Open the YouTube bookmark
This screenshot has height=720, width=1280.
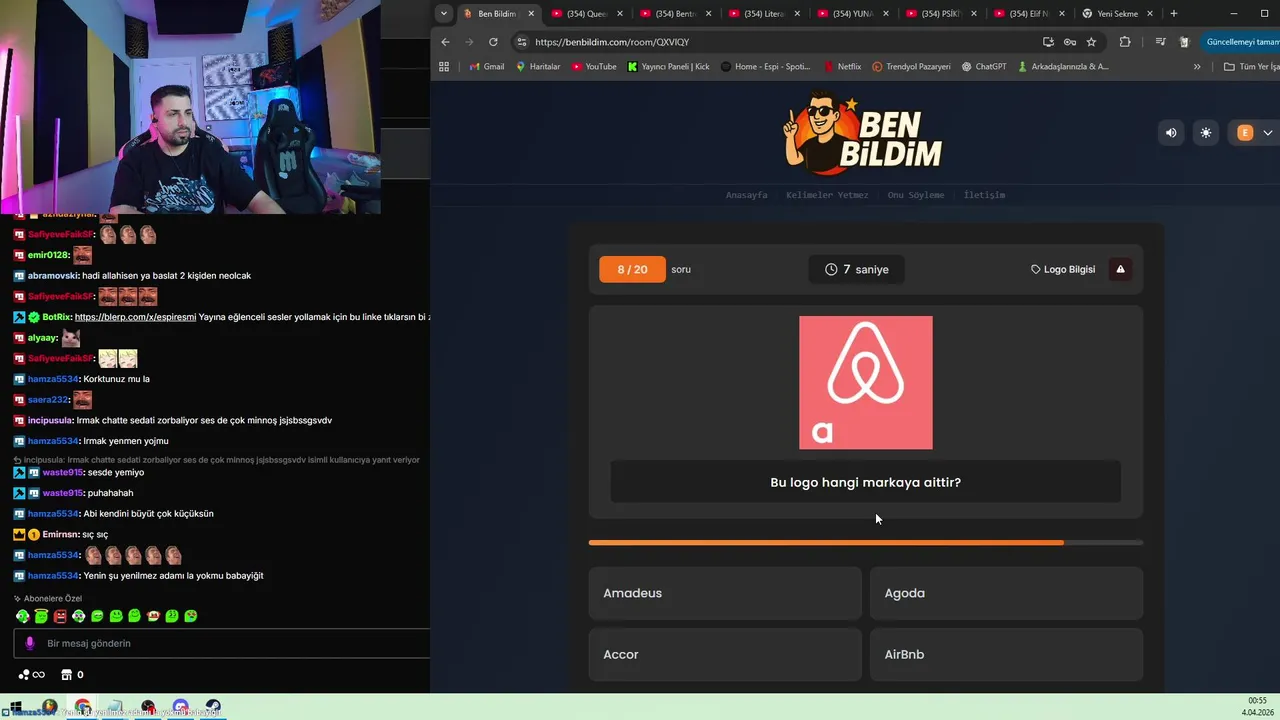[x=594, y=67]
